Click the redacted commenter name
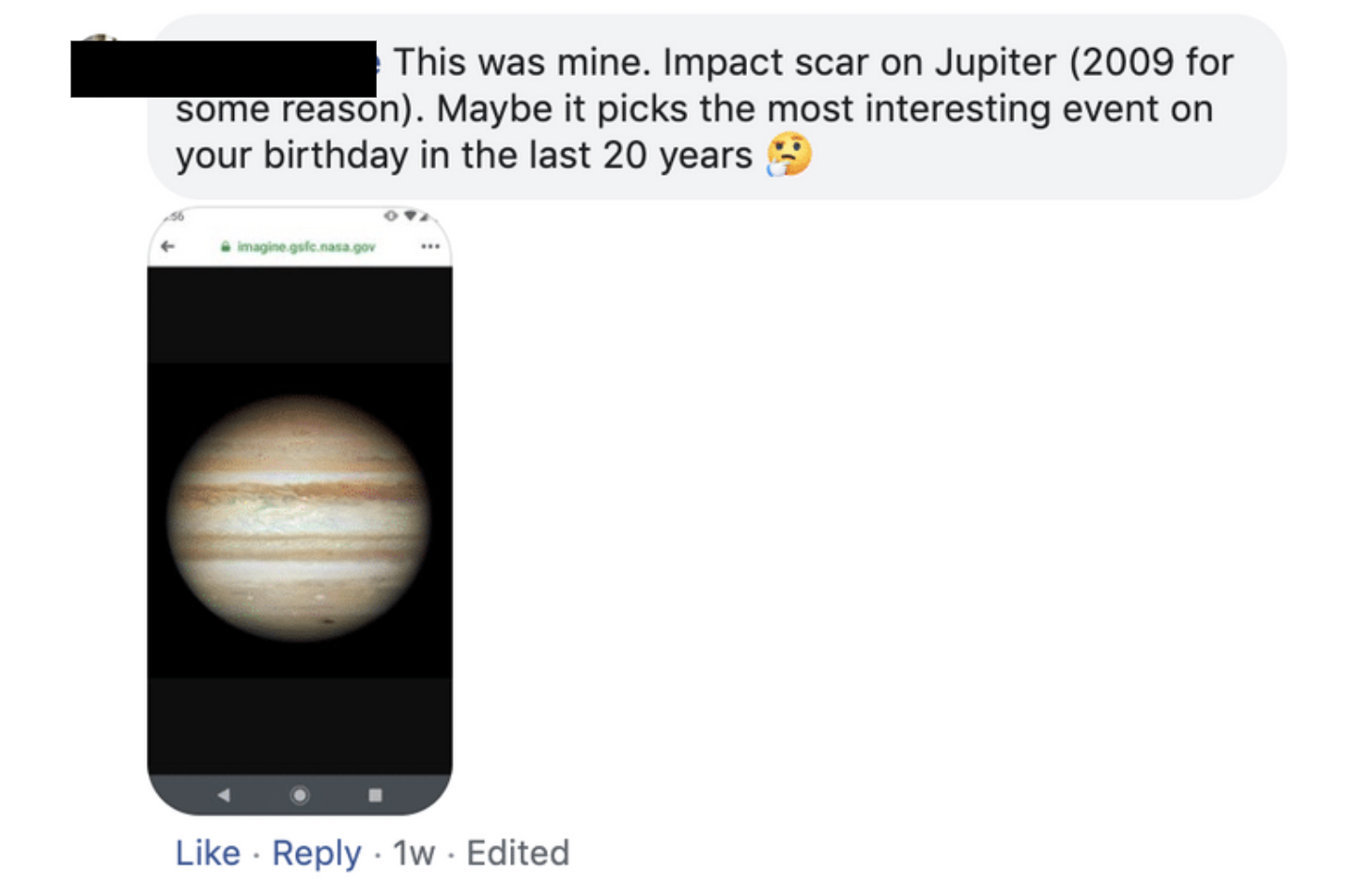This screenshot has height=896, width=1355. click(x=224, y=69)
